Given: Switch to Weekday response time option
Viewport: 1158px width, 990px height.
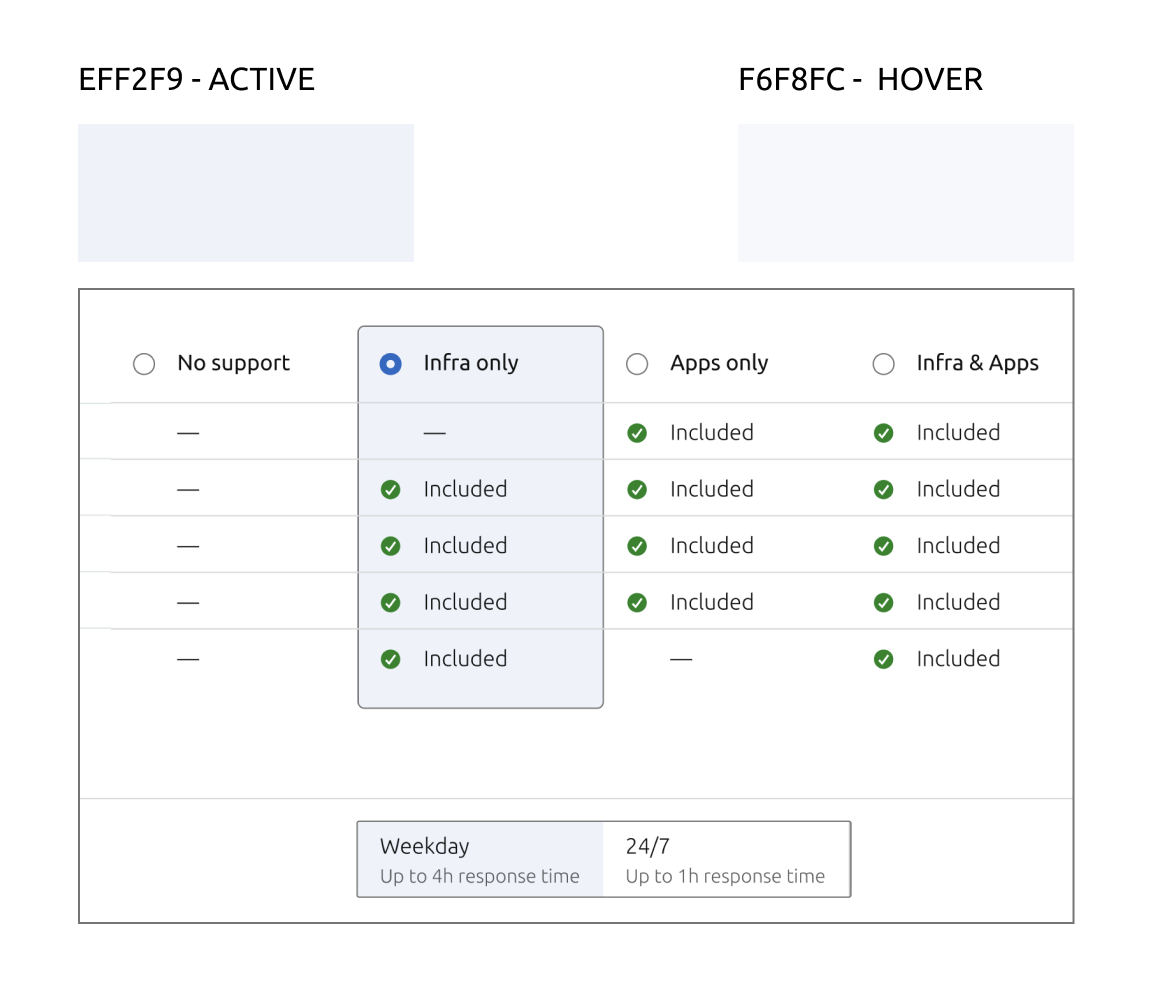Looking at the screenshot, I should 481,859.
